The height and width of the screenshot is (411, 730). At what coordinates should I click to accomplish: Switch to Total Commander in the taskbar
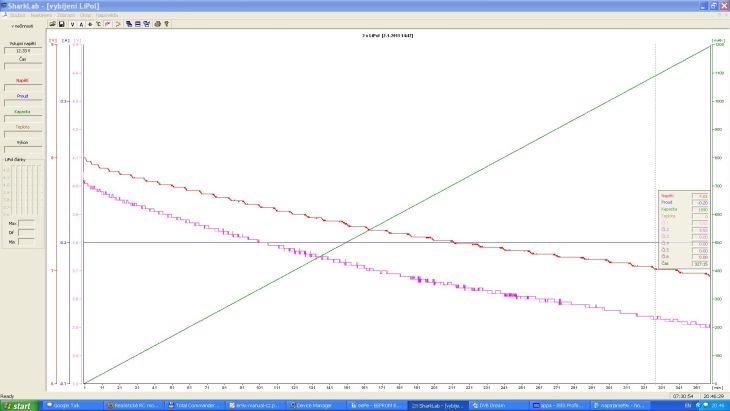[x=194, y=405]
